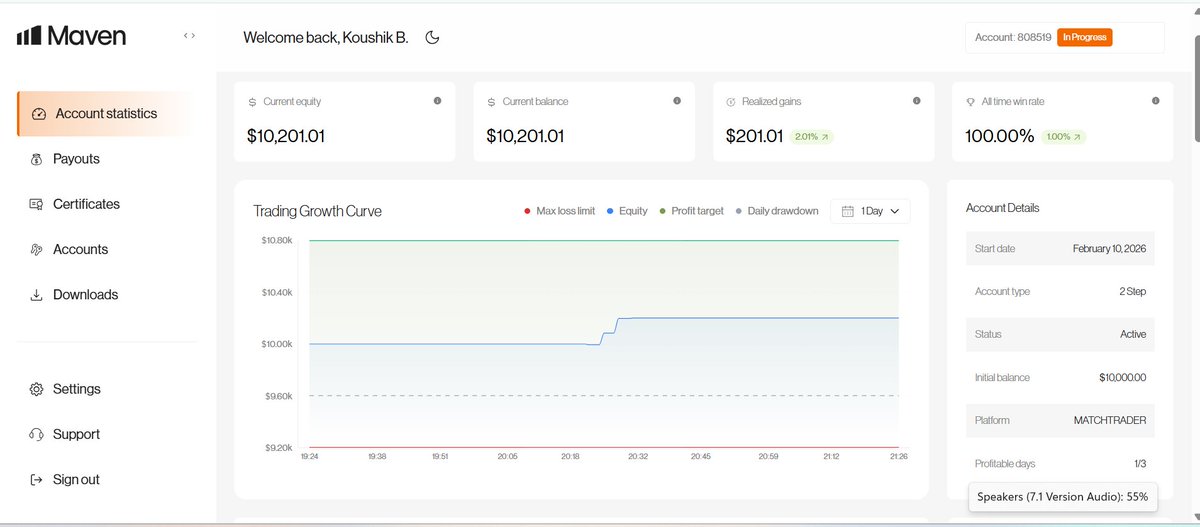Open Settings from sidebar
The width and height of the screenshot is (1200, 527).
76,389
